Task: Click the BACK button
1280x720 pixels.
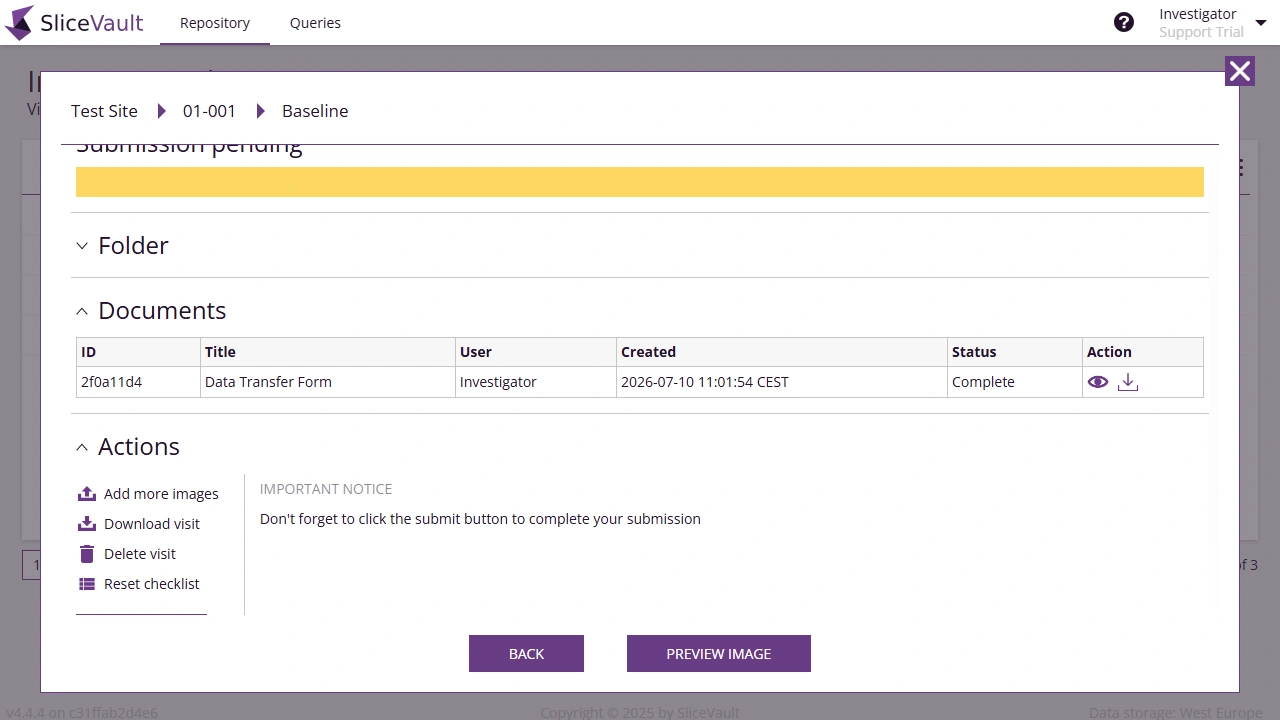Action: (526, 654)
